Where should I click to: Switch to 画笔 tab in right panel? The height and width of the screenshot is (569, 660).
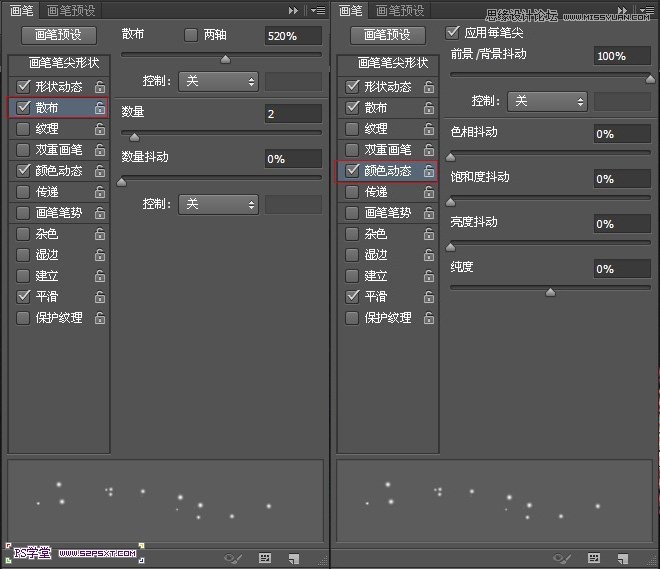[351, 11]
